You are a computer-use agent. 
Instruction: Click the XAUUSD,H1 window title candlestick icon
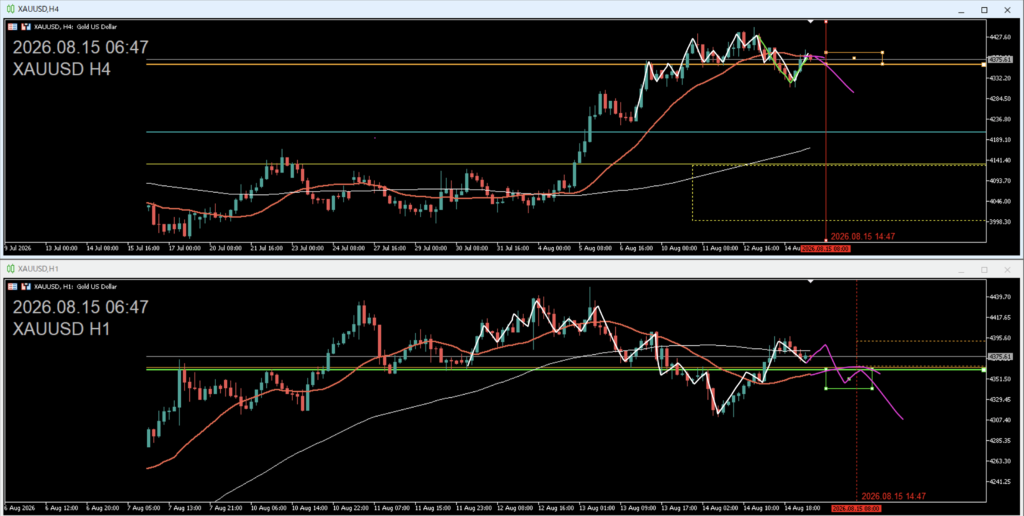pos(10,268)
